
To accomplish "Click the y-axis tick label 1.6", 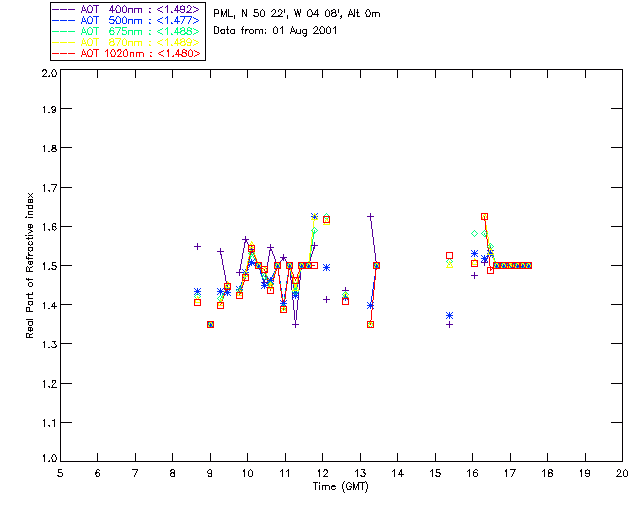I will (49, 227).
